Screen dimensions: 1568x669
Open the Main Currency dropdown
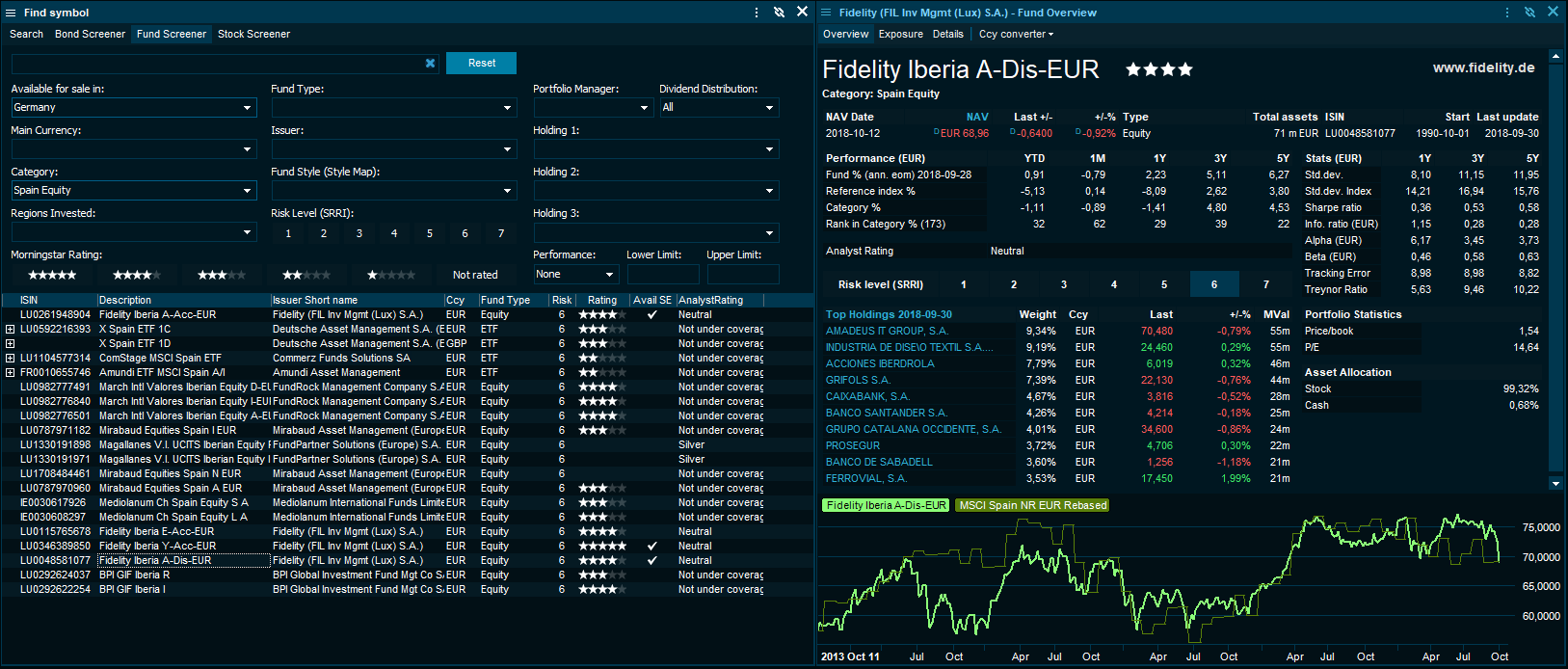134,149
